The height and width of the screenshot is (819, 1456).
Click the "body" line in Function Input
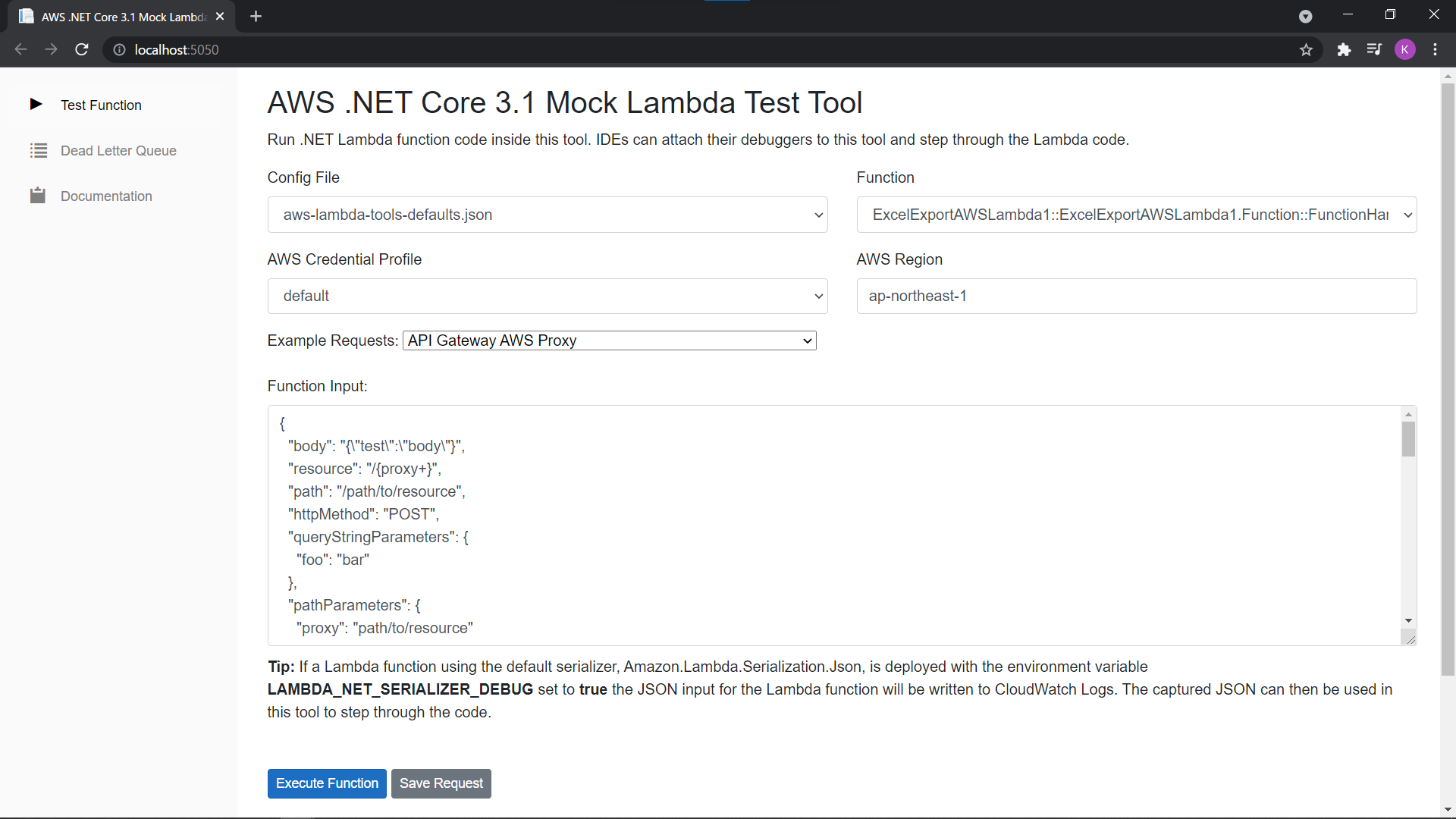376,446
